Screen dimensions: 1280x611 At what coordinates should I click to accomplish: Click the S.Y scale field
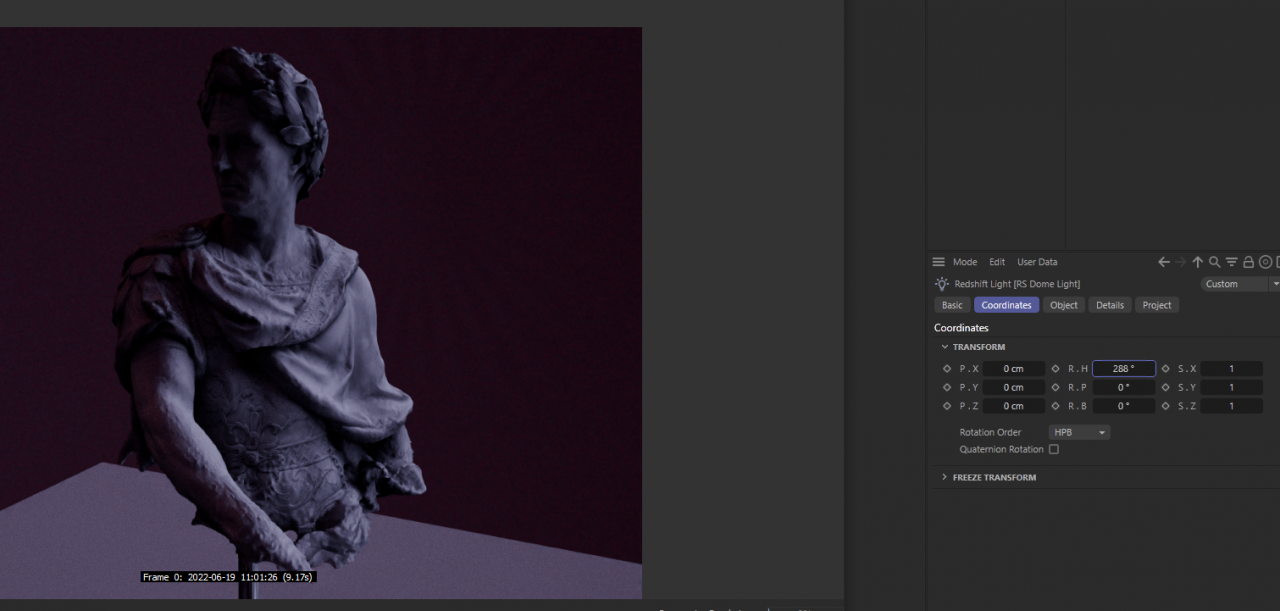click(x=1232, y=387)
